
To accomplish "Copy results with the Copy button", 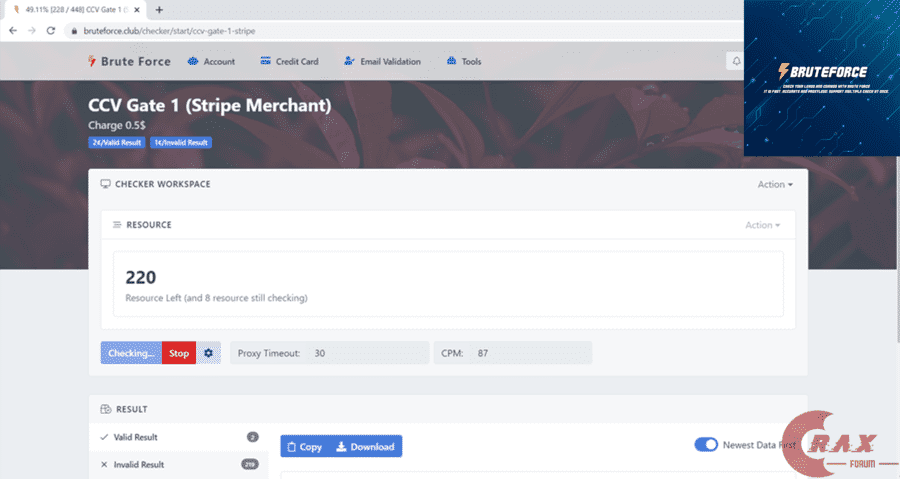I will click(x=305, y=446).
